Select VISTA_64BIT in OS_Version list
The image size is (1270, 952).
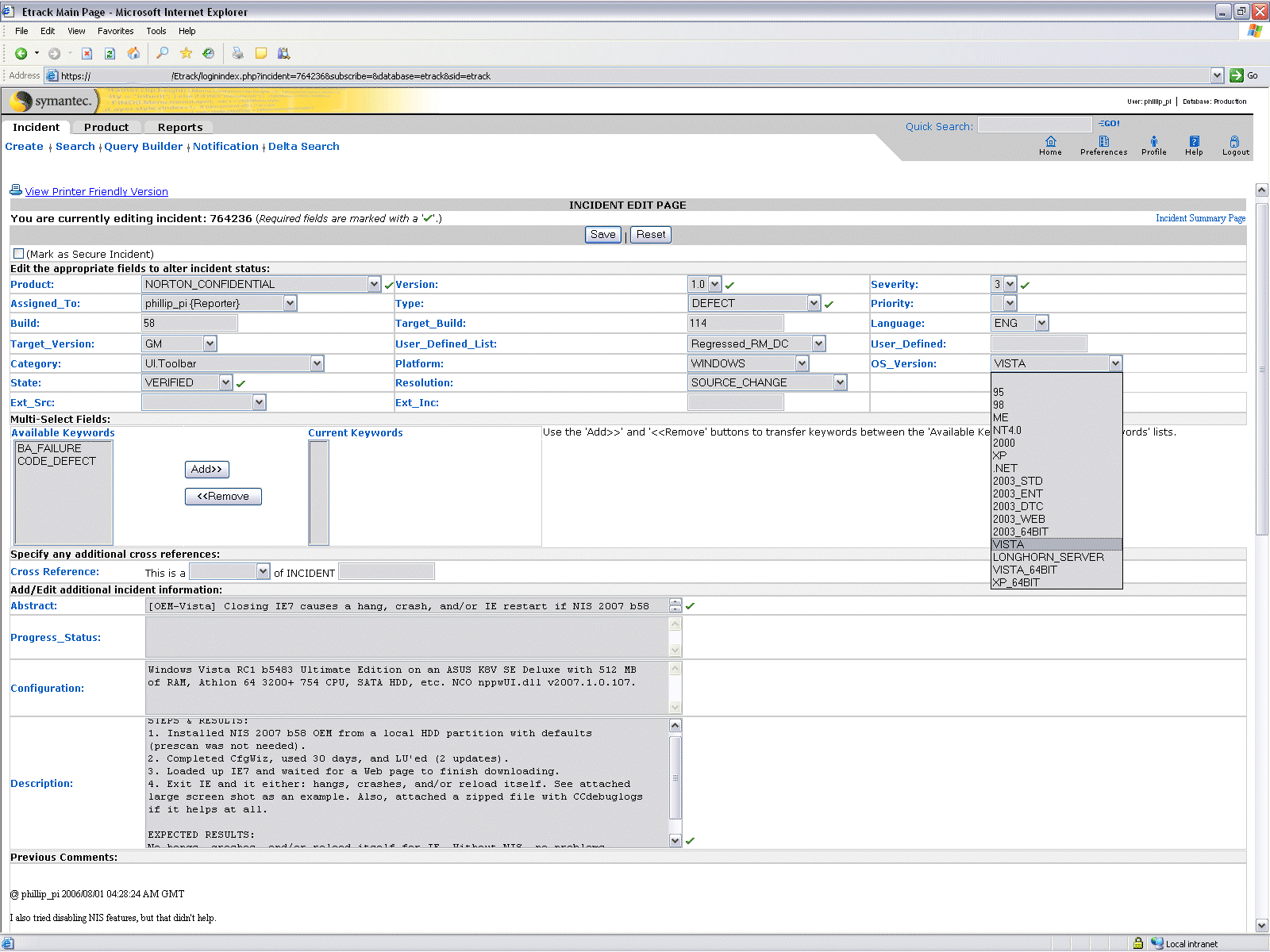[1056, 570]
